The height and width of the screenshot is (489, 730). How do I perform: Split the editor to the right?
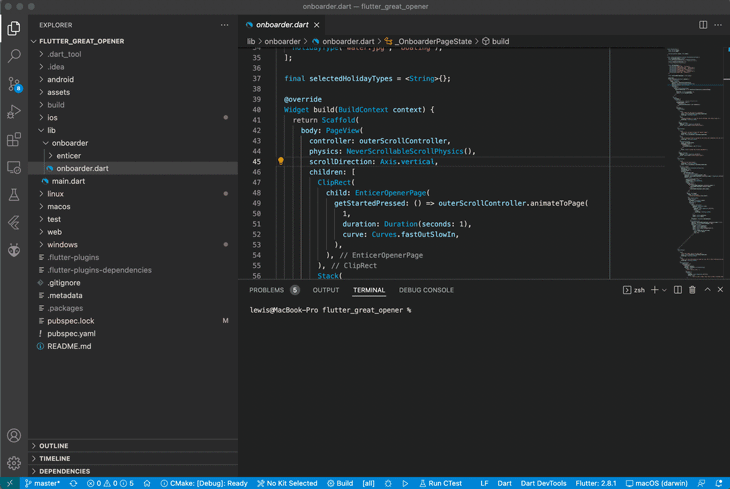[703, 25]
